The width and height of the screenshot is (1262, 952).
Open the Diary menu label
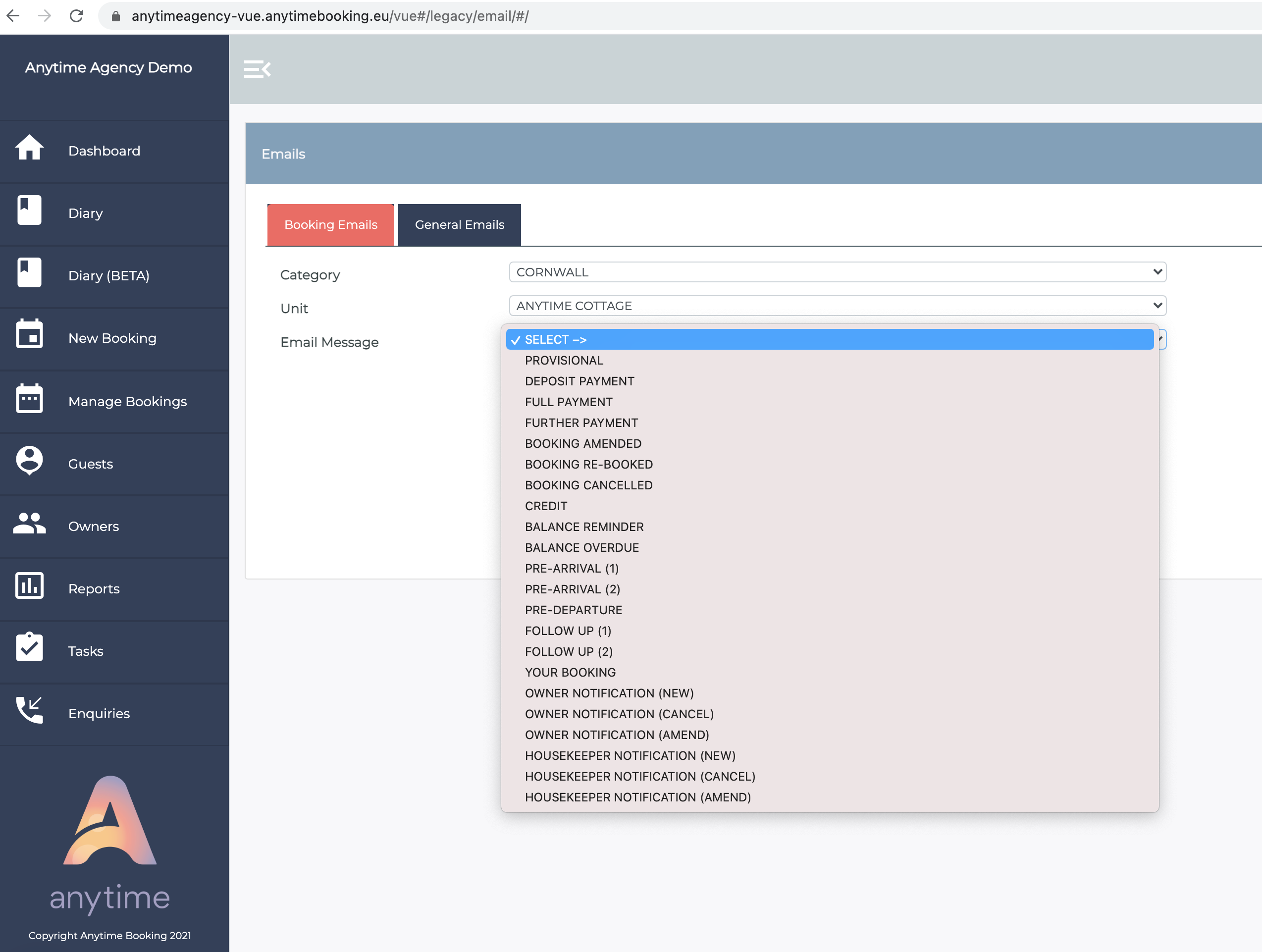pos(86,214)
